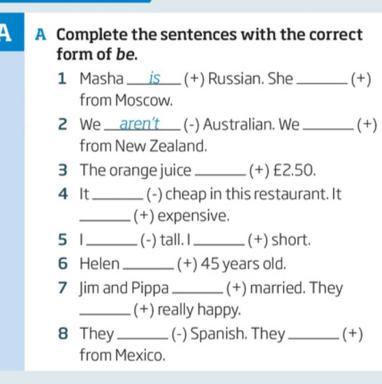Click the blank after "Helen"

(148, 265)
